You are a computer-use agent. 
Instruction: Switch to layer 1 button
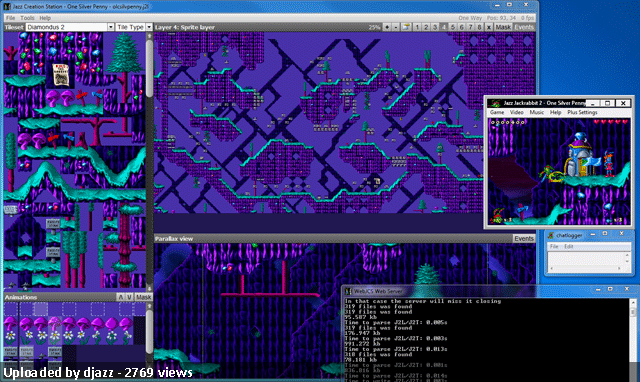coord(417,27)
